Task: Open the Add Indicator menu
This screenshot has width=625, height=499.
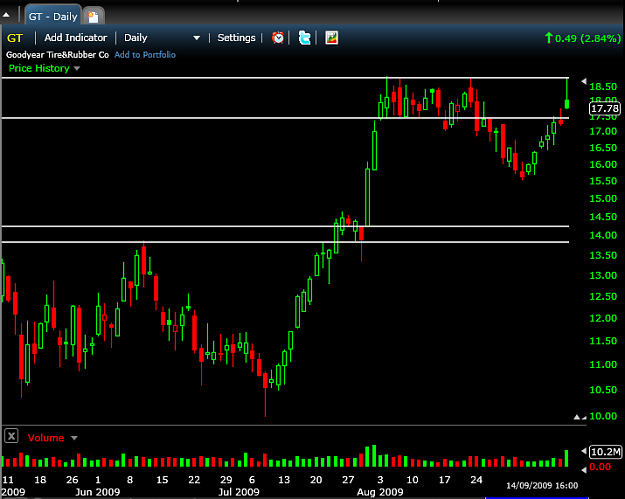Action: 76,38
